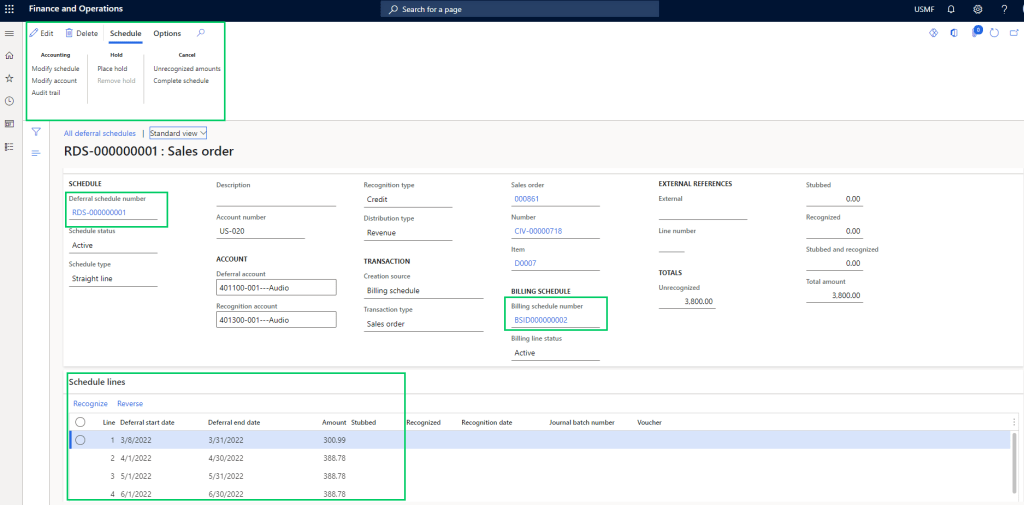The height and width of the screenshot is (505, 1024).
Task: Toggle the select-all circle in grid header
Action: click(80, 422)
